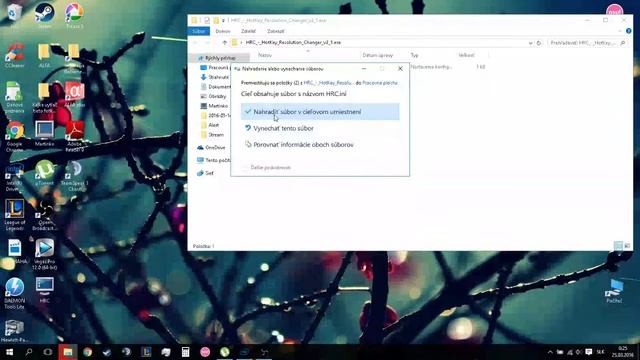
Task: Select Dokumenty in the navigation pane
Action: [x=216, y=87]
